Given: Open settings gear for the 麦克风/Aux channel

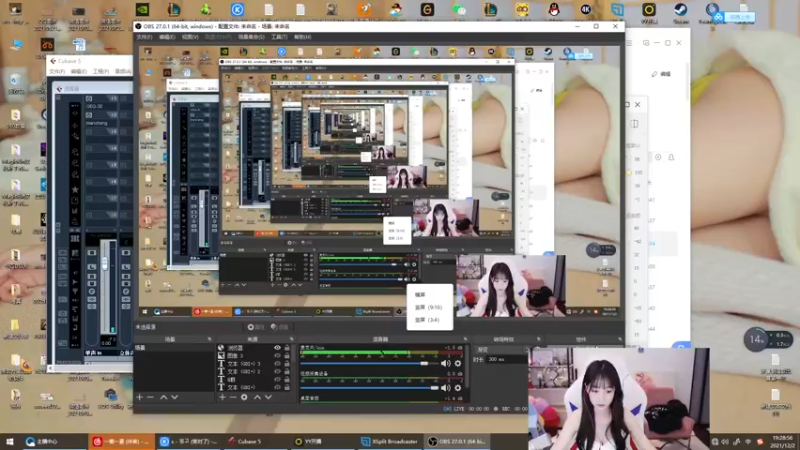Looking at the screenshot, I should (458, 363).
